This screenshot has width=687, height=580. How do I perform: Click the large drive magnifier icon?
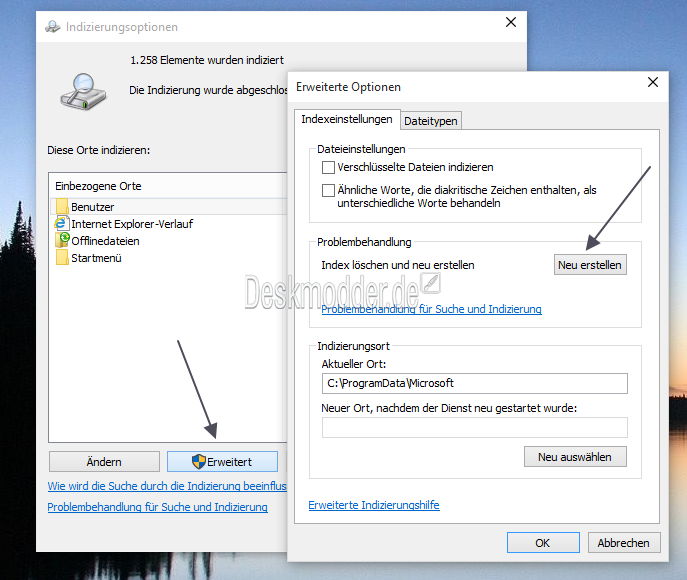[83, 92]
